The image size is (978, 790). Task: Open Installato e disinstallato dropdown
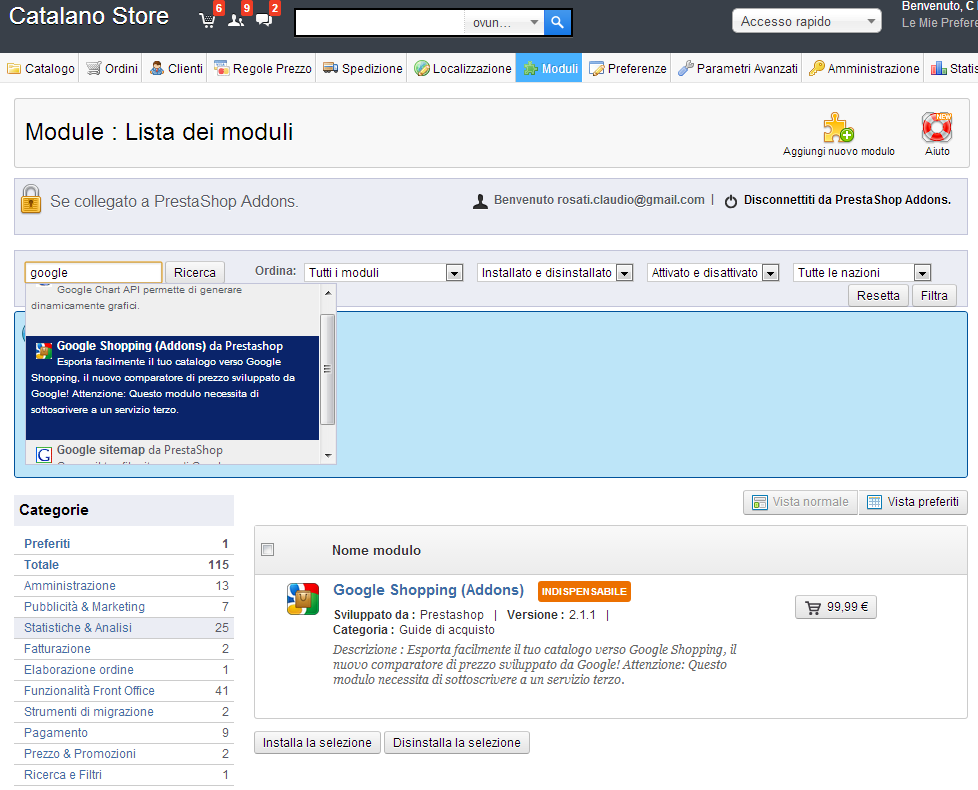click(555, 272)
